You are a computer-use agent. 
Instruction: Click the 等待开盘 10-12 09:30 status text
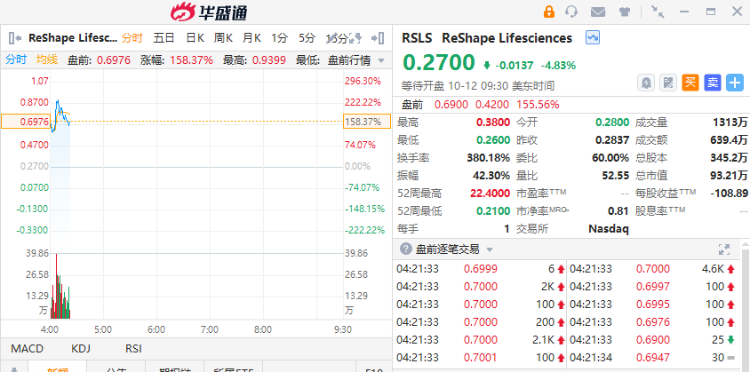[x=478, y=86]
